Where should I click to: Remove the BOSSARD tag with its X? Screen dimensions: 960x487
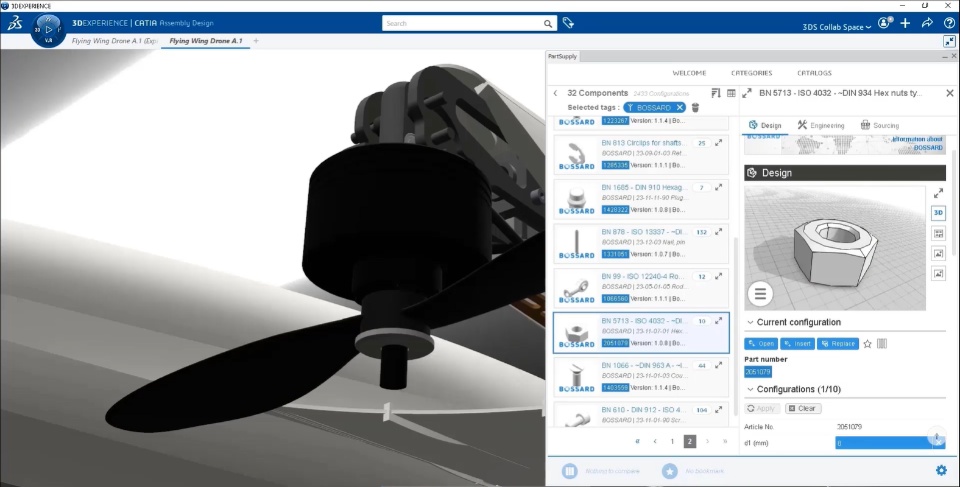(x=680, y=108)
